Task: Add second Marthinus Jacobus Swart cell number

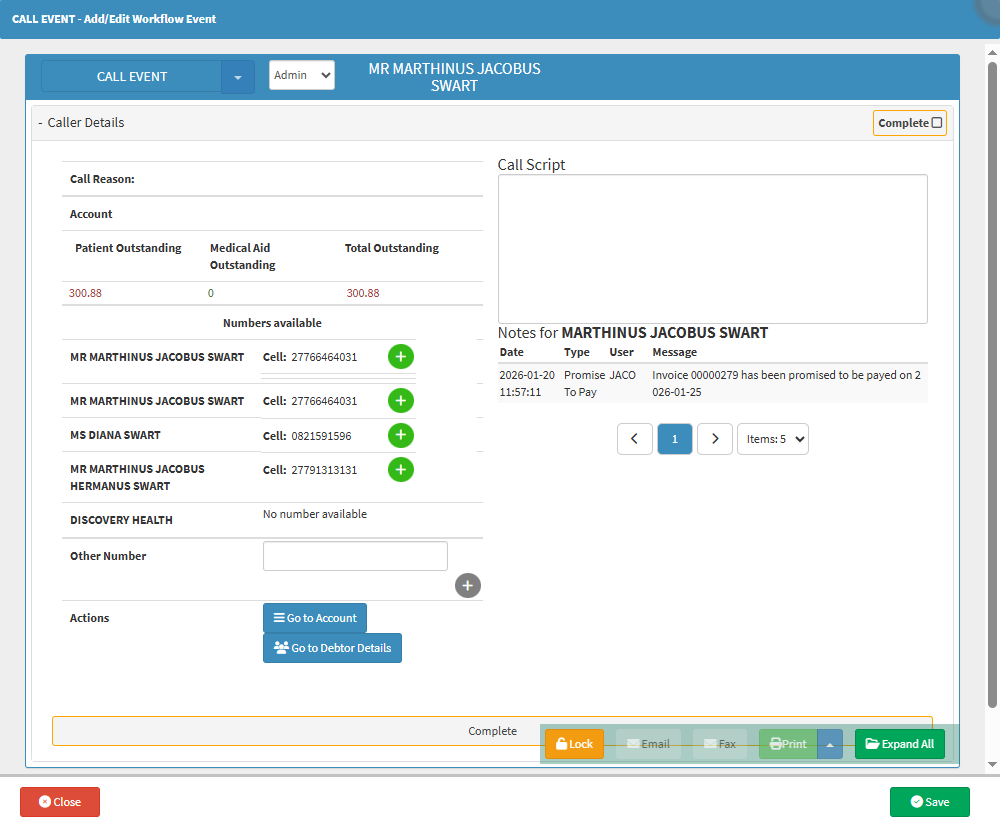Action: pyautogui.click(x=400, y=401)
